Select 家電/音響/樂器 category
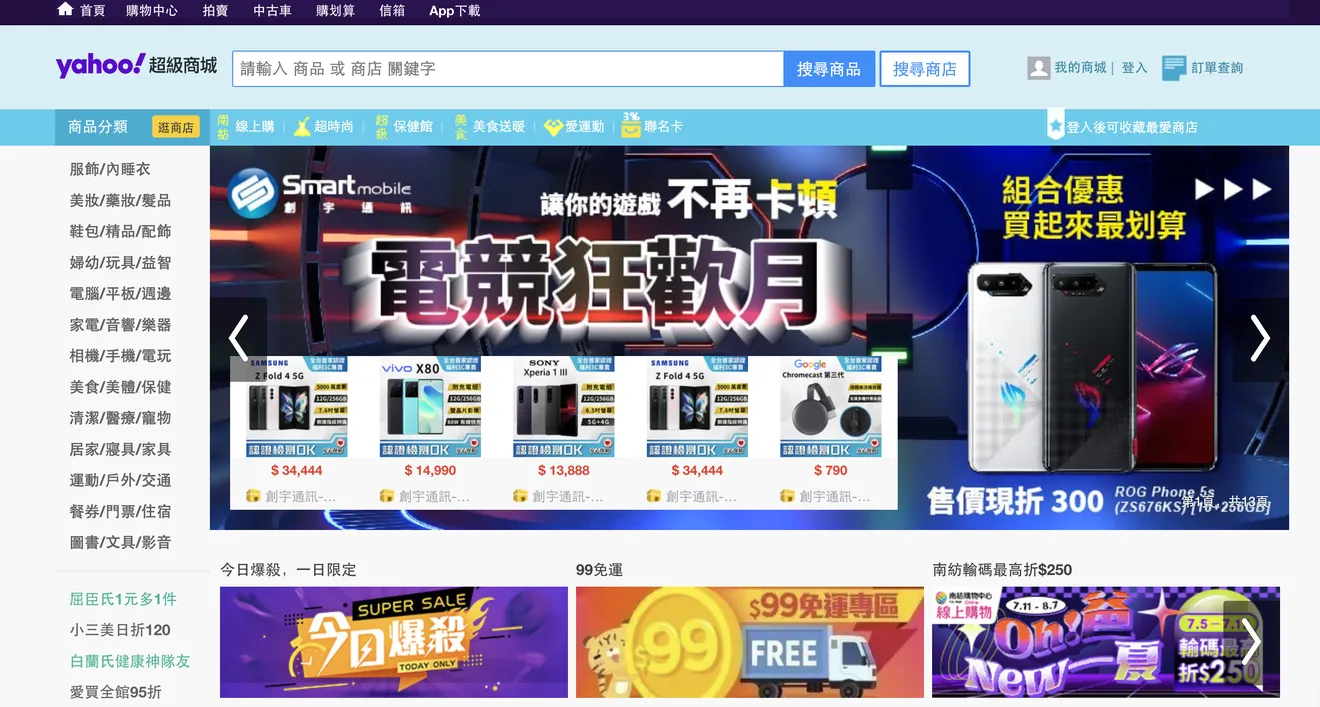Image resolution: width=1320 pixels, height=707 pixels. (x=120, y=324)
